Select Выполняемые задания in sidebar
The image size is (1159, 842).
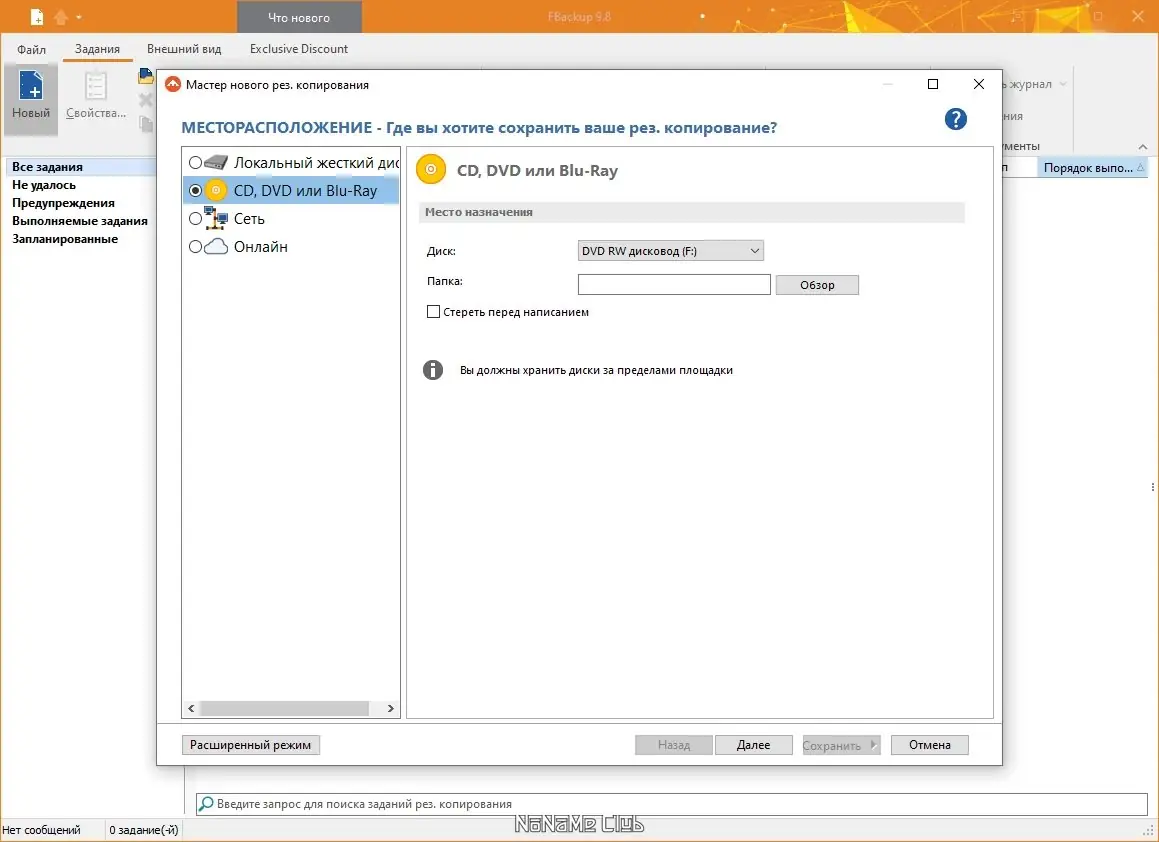(x=80, y=221)
